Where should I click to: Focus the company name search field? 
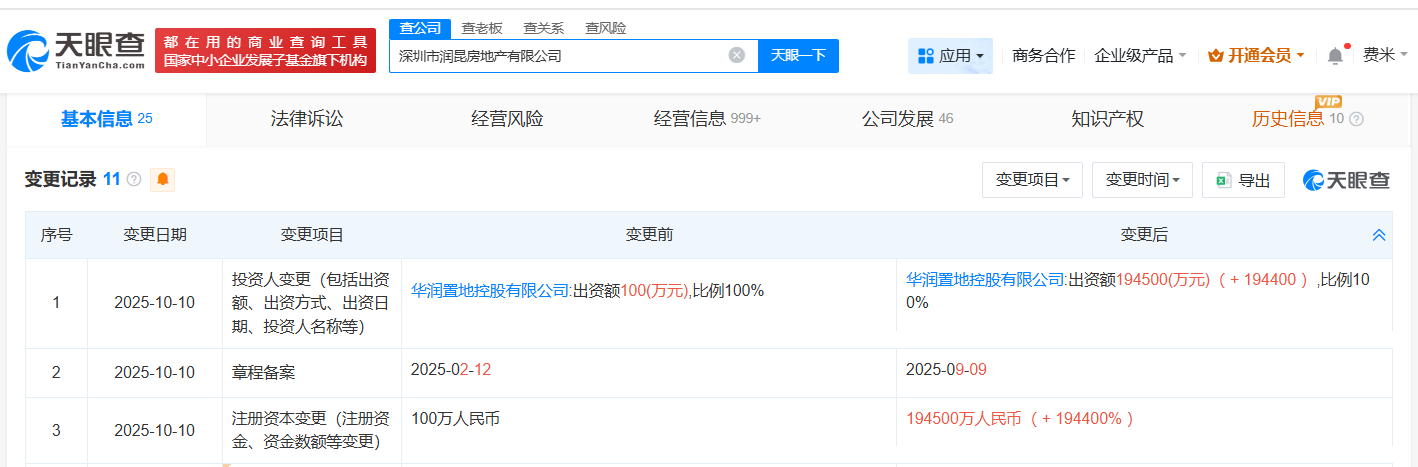pos(555,56)
